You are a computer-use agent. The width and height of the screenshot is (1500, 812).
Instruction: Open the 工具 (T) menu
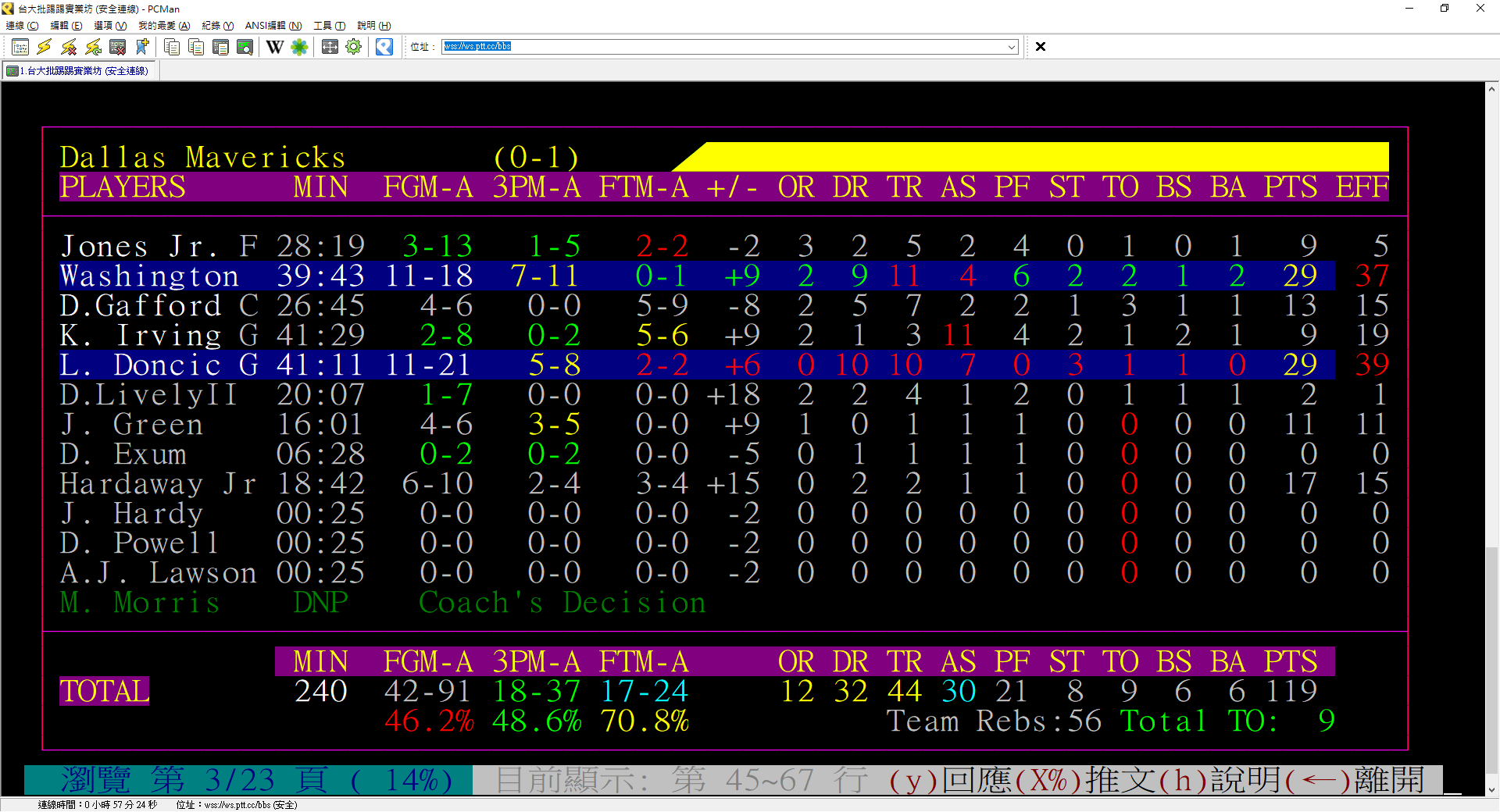(x=330, y=26)
